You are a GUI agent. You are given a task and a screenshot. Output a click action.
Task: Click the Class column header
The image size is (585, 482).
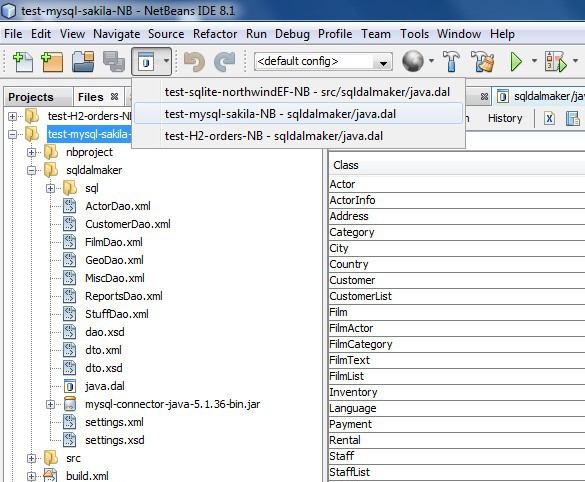tap(457, 165)
